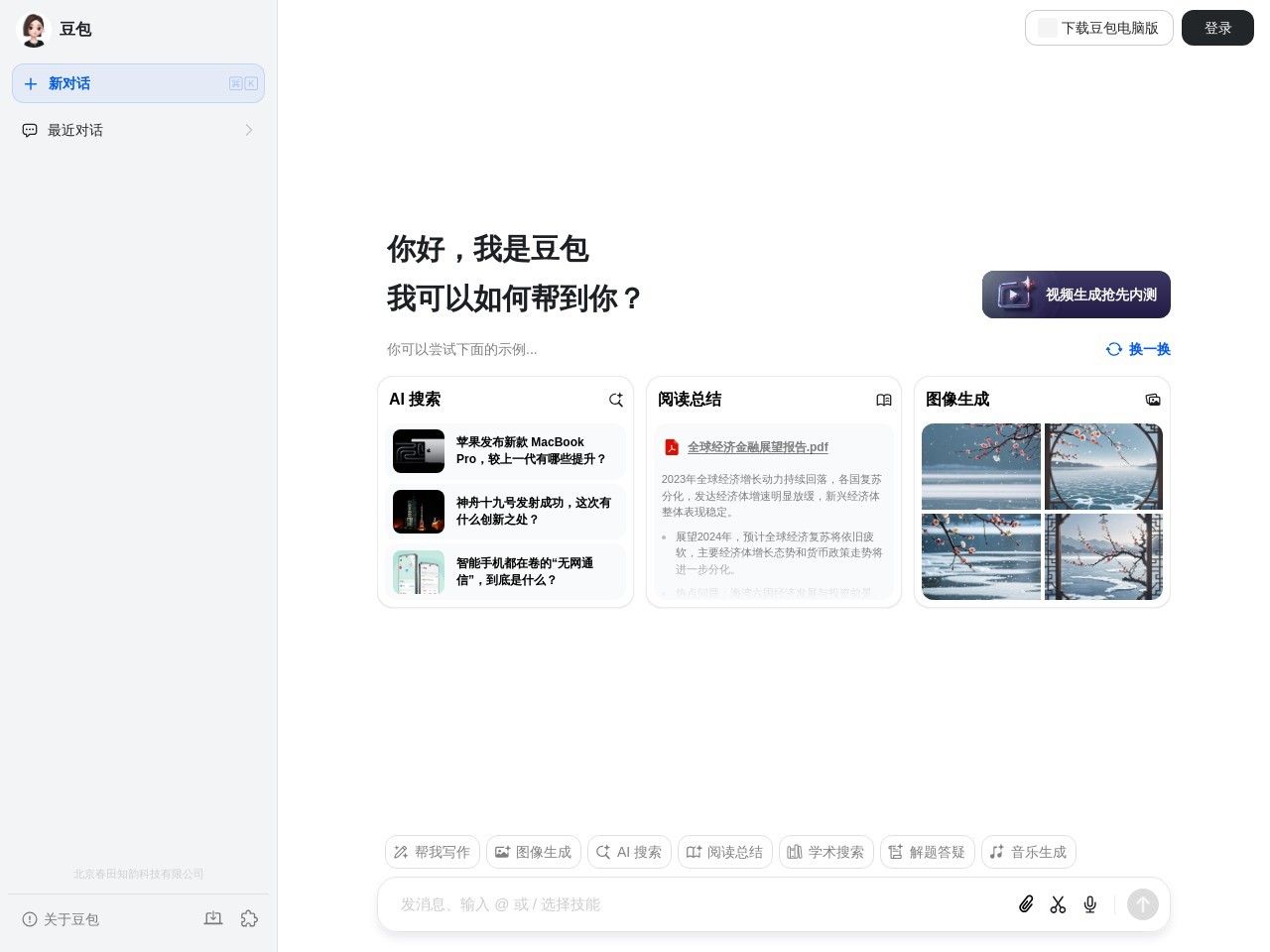
Task: Click the plus icon in 新对话
Action: 31,84
